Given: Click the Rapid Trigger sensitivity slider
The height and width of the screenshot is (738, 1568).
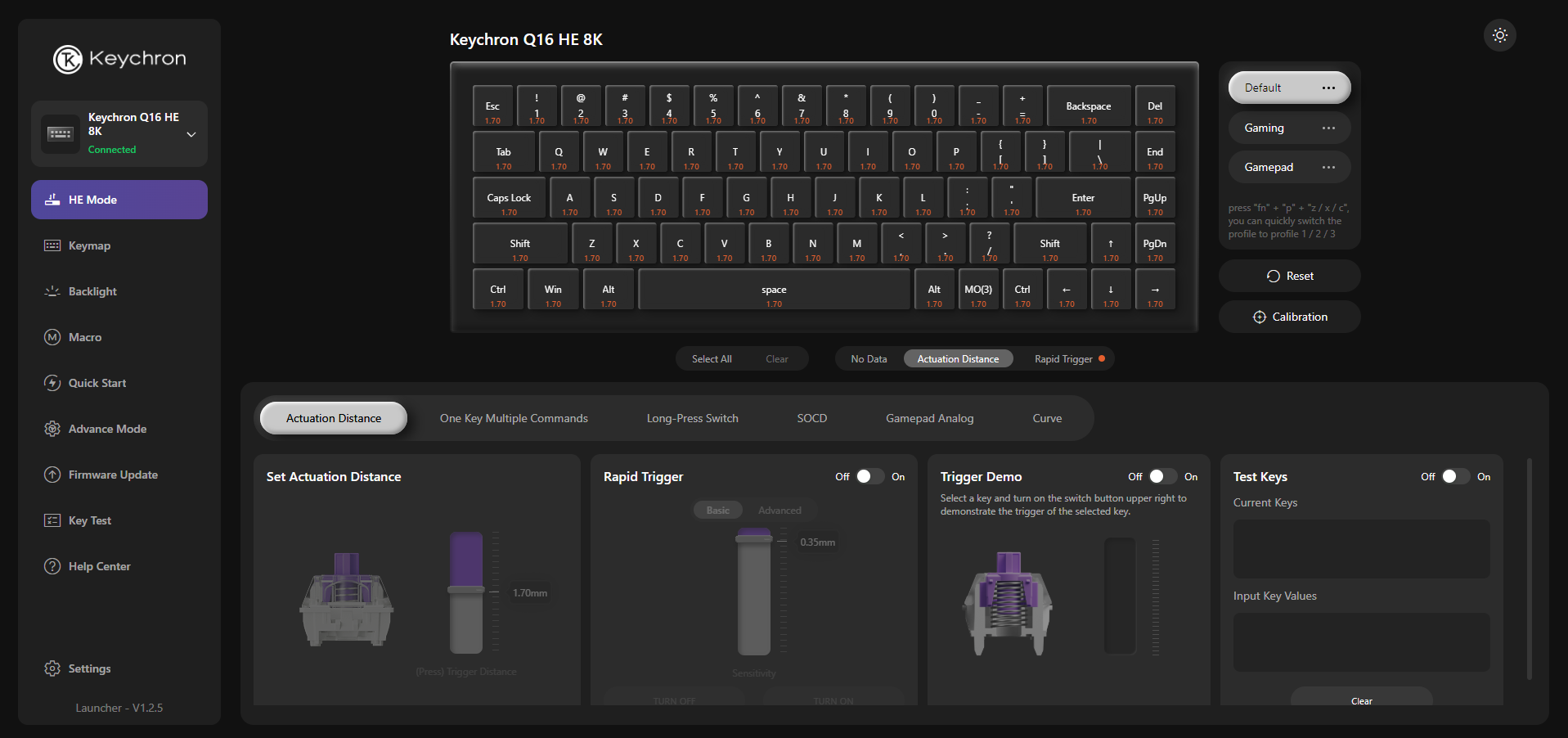Looking at the screenshot, I should (x=754, y=592).
